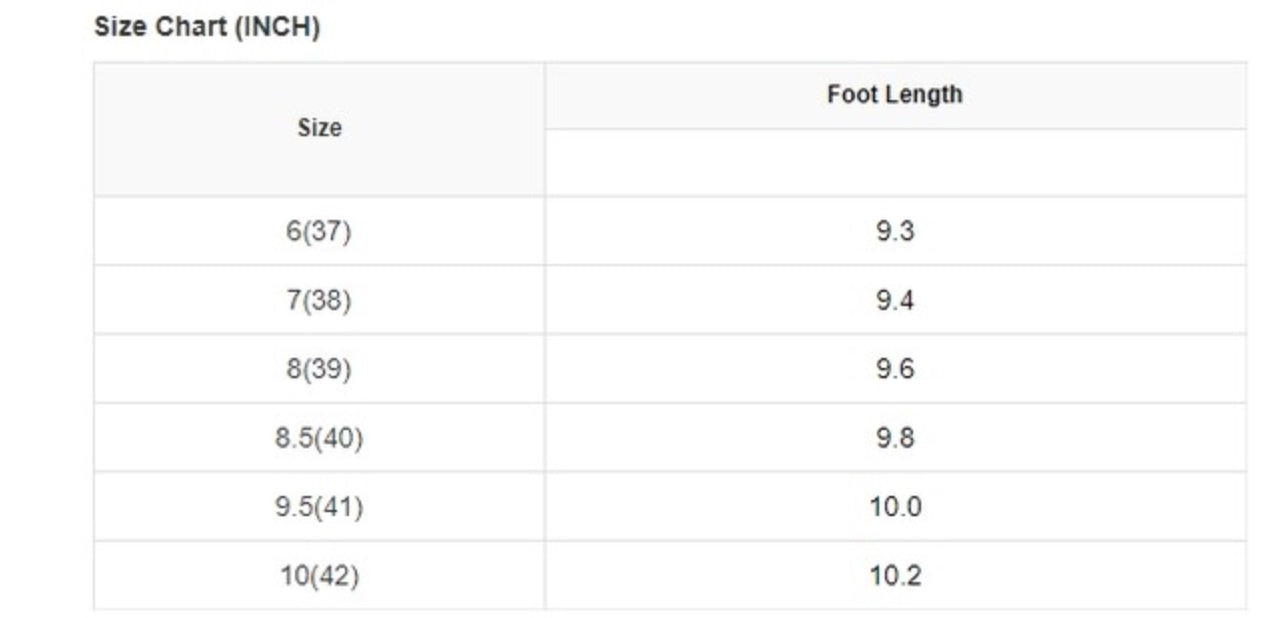
Task: Select the 9.5(41) size cell
Action: pyautogui.click(x=319, y=507)
